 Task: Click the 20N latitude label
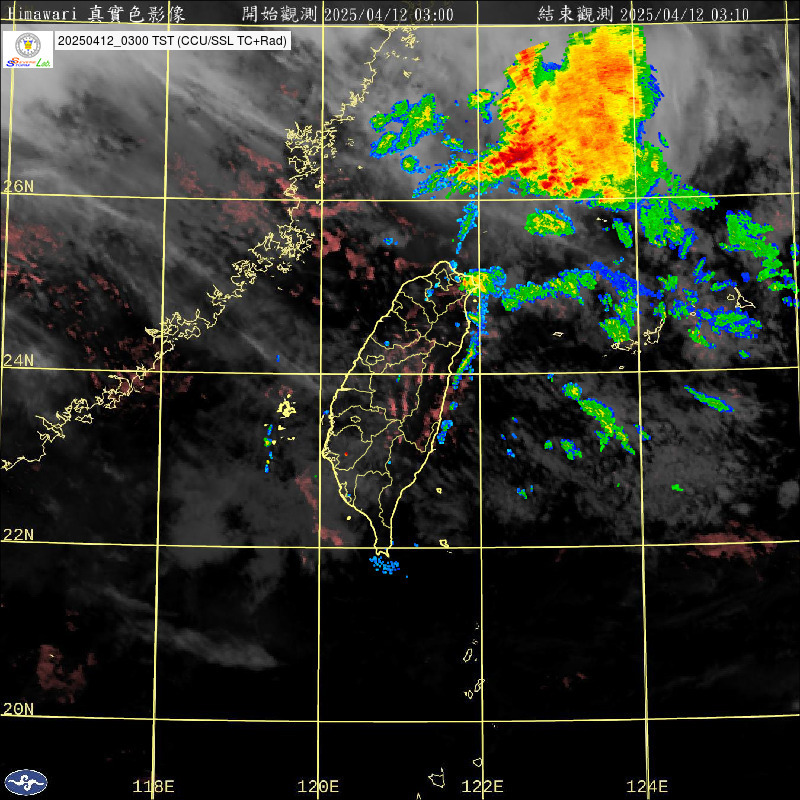18,709
